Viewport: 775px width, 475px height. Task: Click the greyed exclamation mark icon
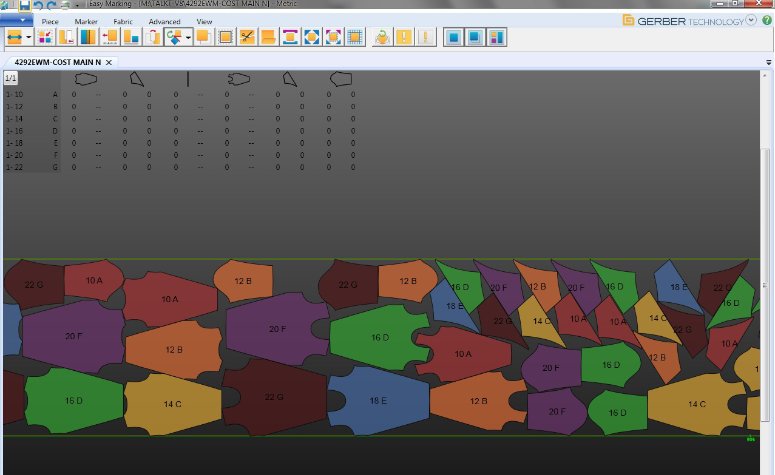tap(426, 37)
